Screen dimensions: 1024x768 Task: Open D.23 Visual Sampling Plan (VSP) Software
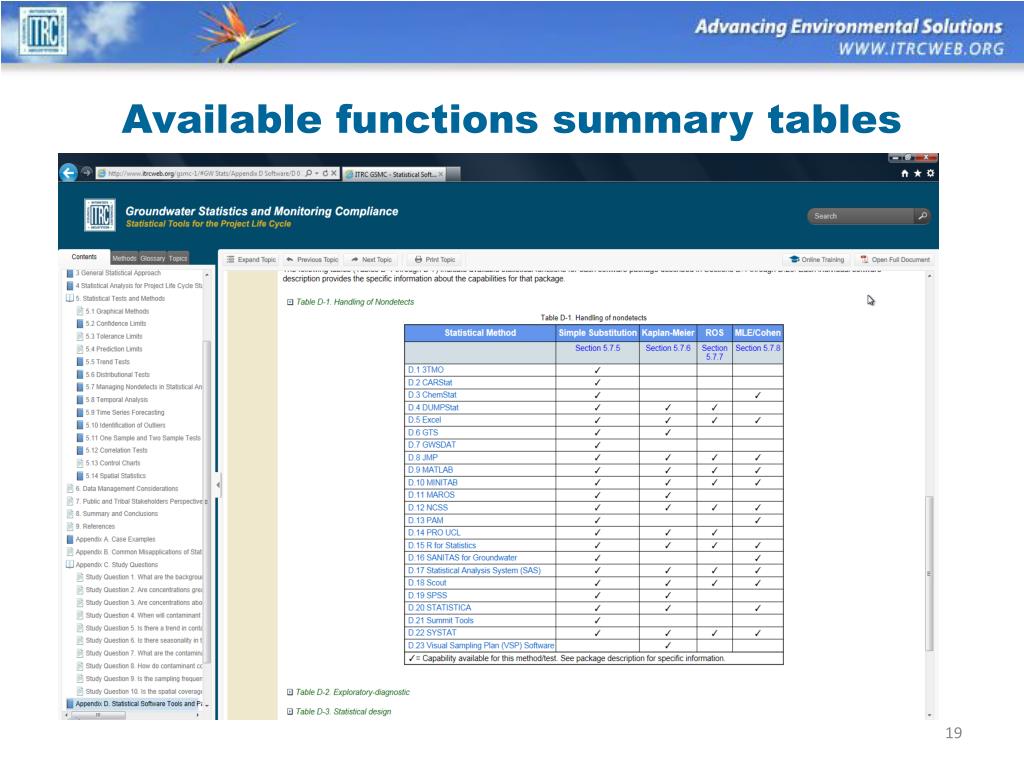(481, 645)
